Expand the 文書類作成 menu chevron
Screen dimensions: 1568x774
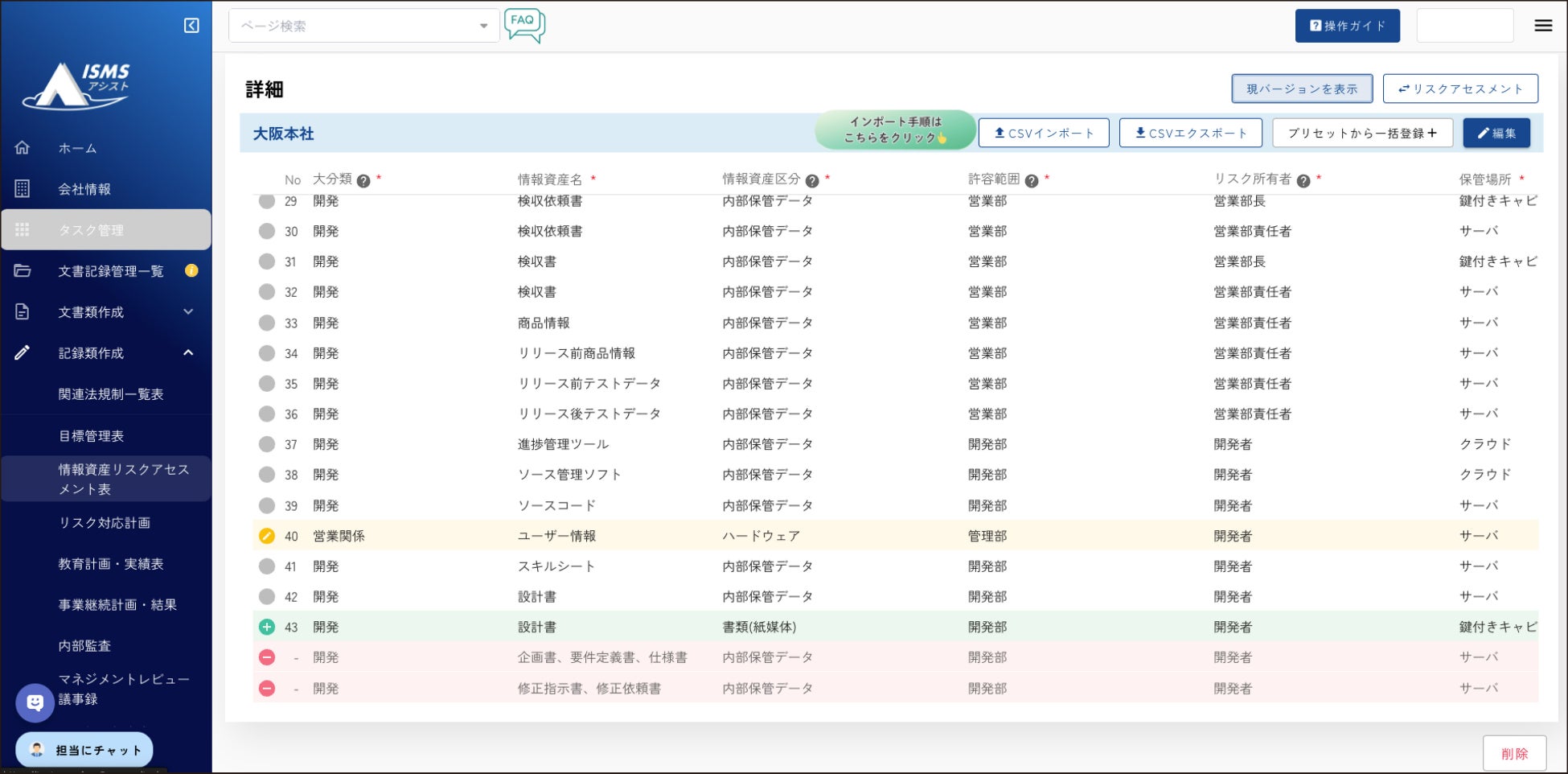[x=188, y=312]
